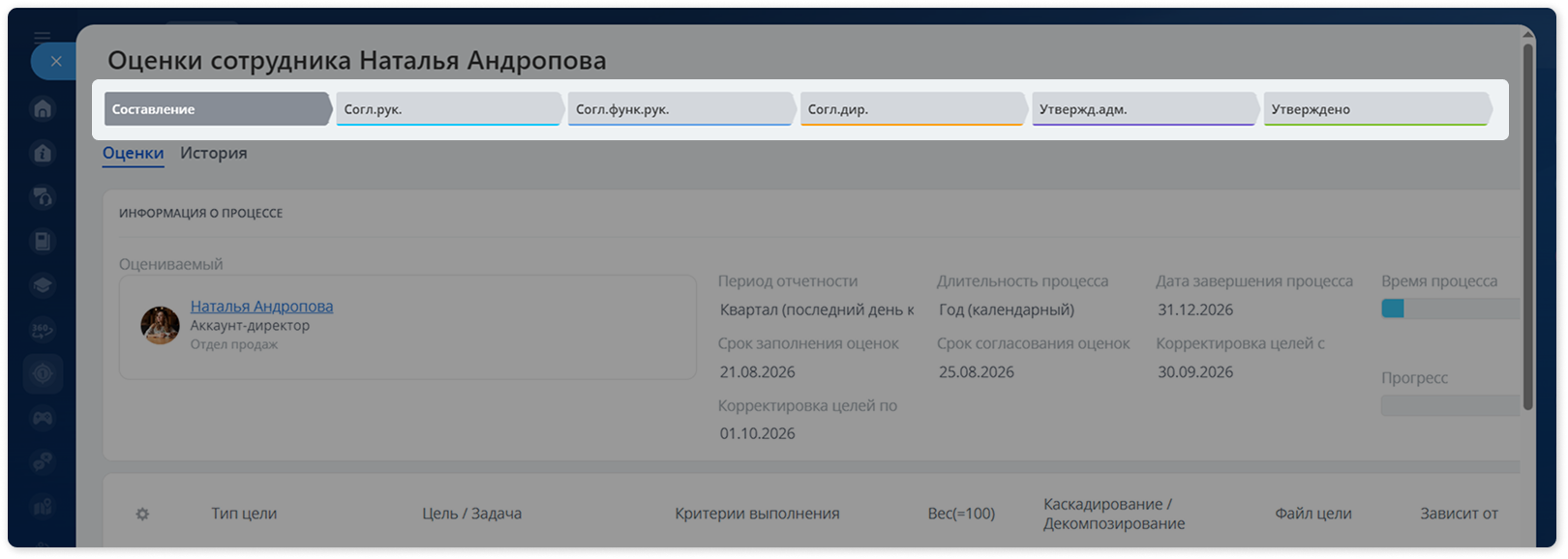1568x559 pixels.
Task: Close the panel with the blue X button
Action: coord(55,62)
